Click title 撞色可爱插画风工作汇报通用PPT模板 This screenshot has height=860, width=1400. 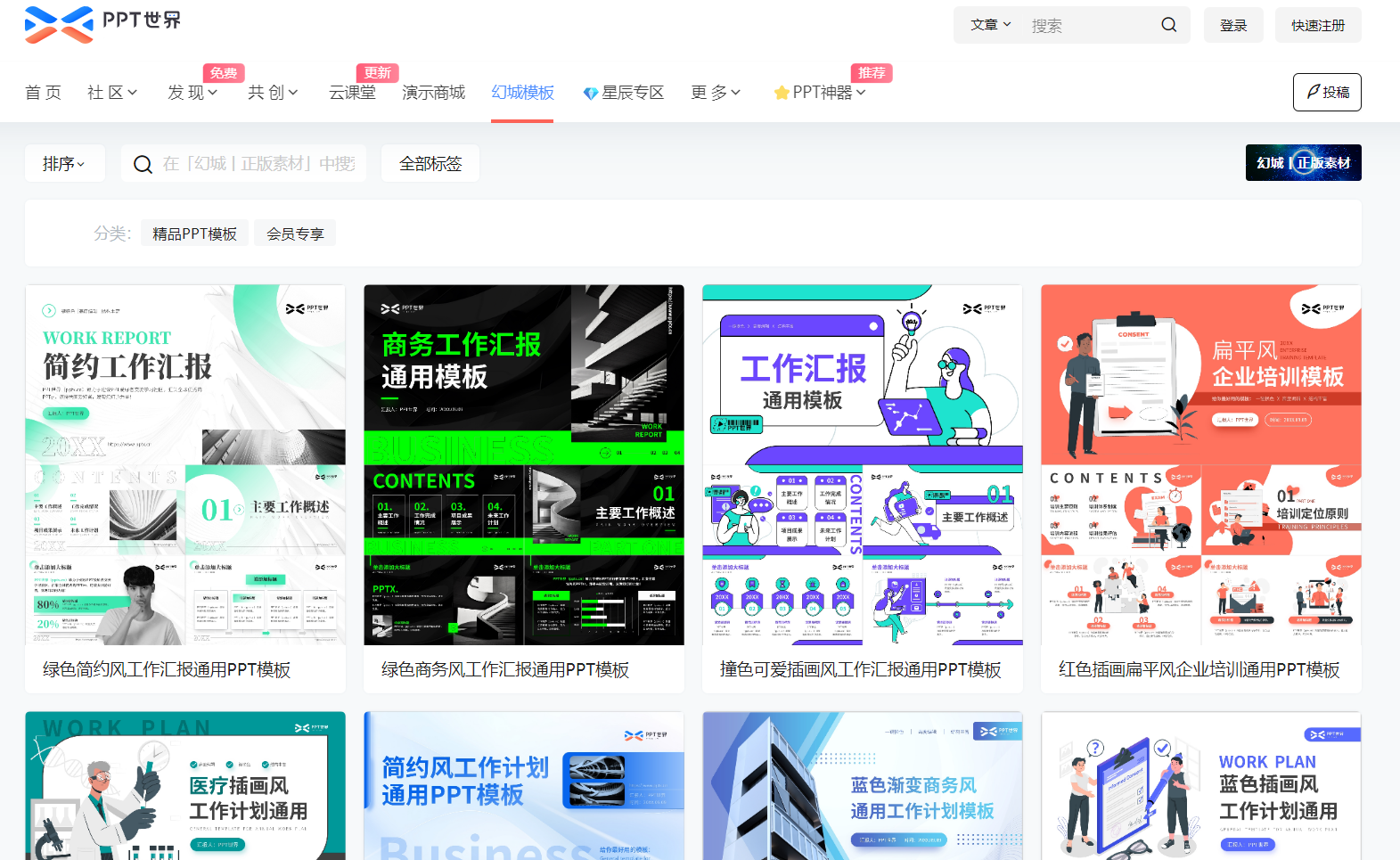coord(861,669)
